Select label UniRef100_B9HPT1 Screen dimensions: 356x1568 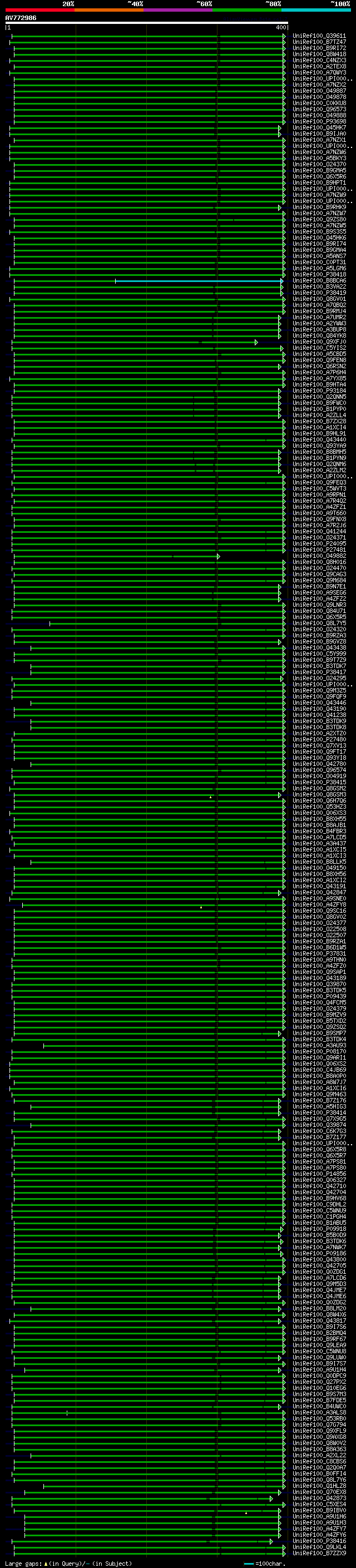319,182
